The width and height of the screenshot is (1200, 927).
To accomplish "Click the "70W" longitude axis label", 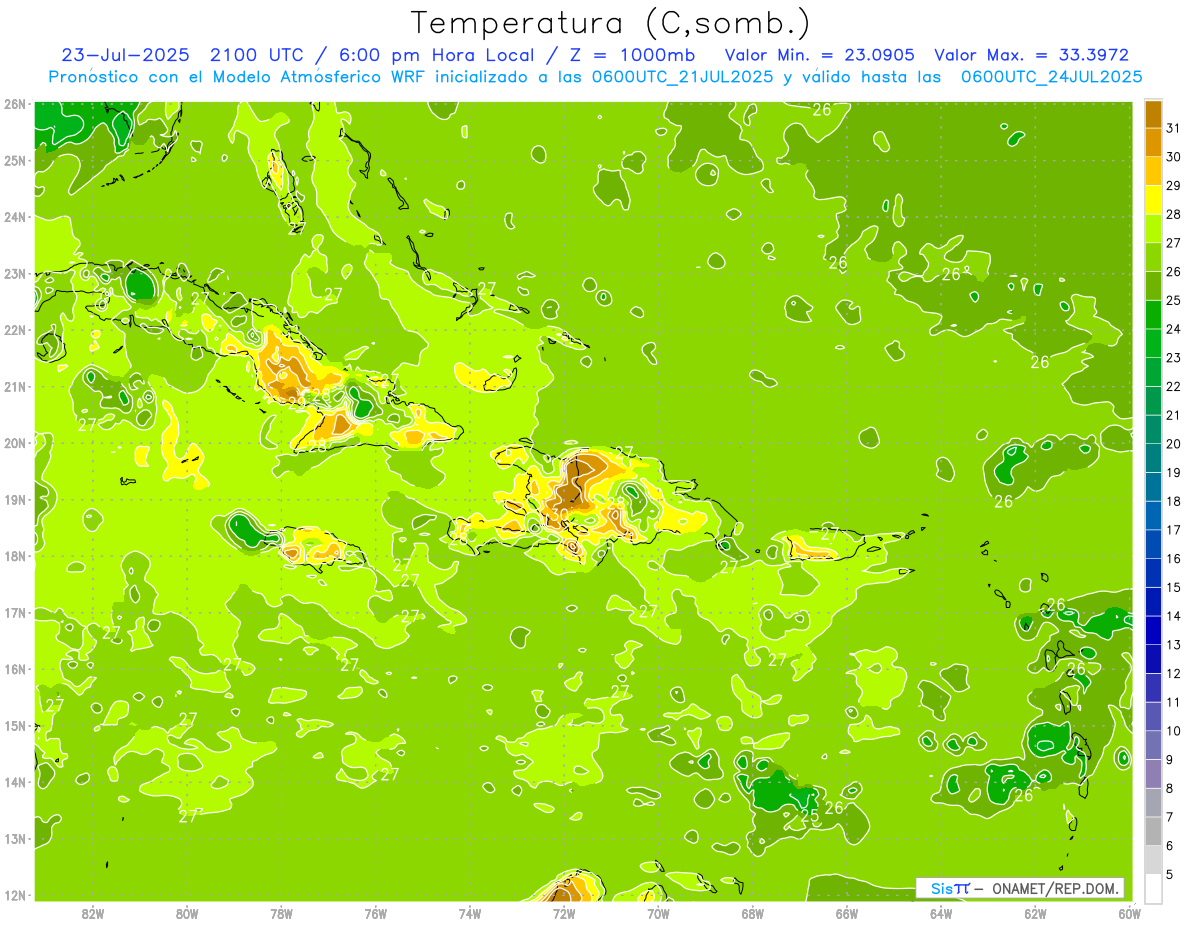I will [658, 913].
